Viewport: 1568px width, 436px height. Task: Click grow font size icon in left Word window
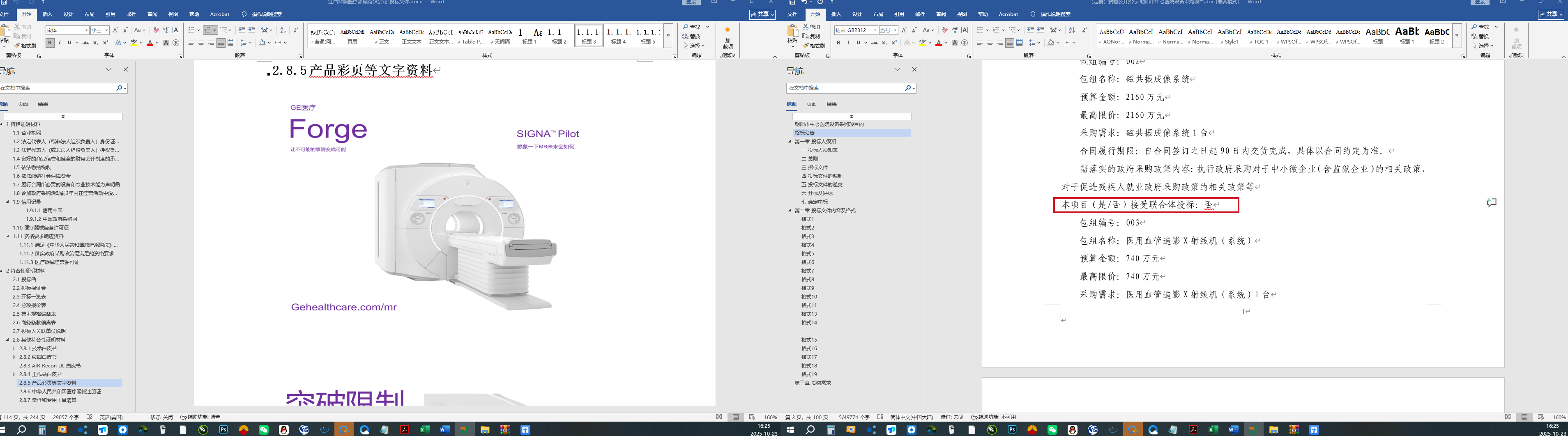[x=116, y=30]
